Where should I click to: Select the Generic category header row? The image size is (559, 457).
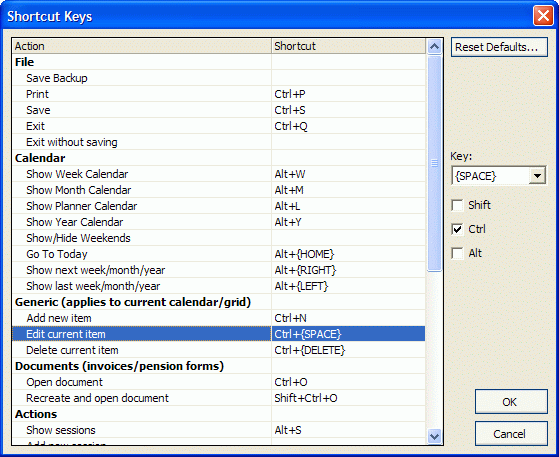click(x=219, y=302)
